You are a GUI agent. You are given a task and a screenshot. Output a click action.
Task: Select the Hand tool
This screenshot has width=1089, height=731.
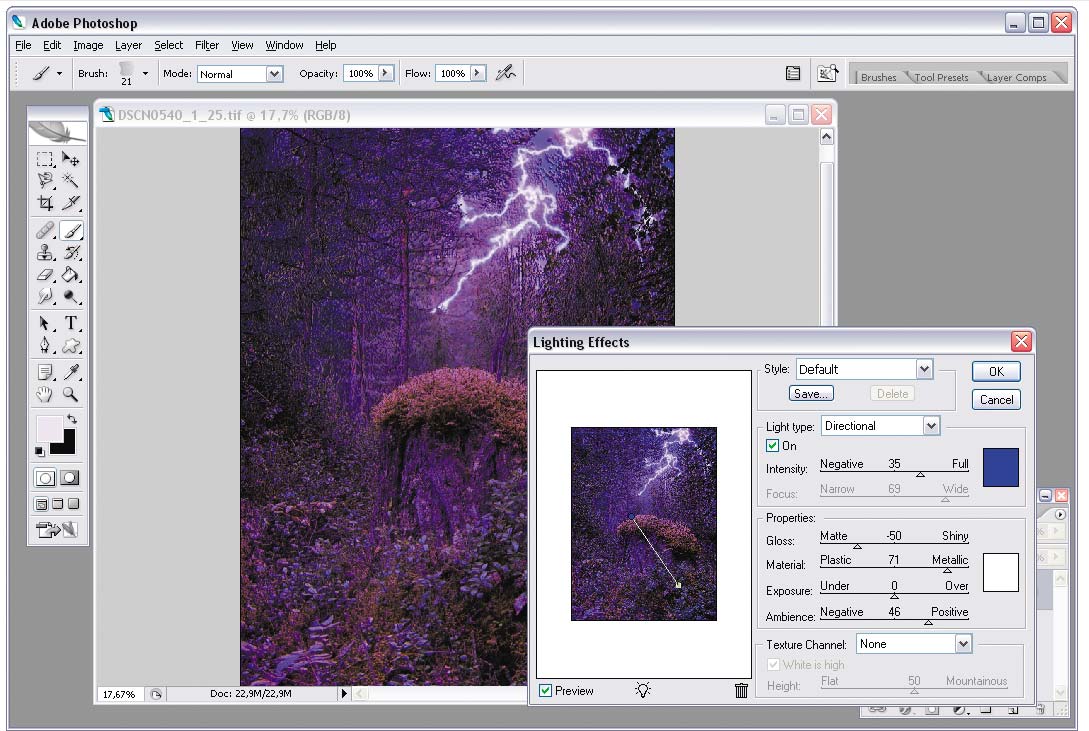[45, 394]
